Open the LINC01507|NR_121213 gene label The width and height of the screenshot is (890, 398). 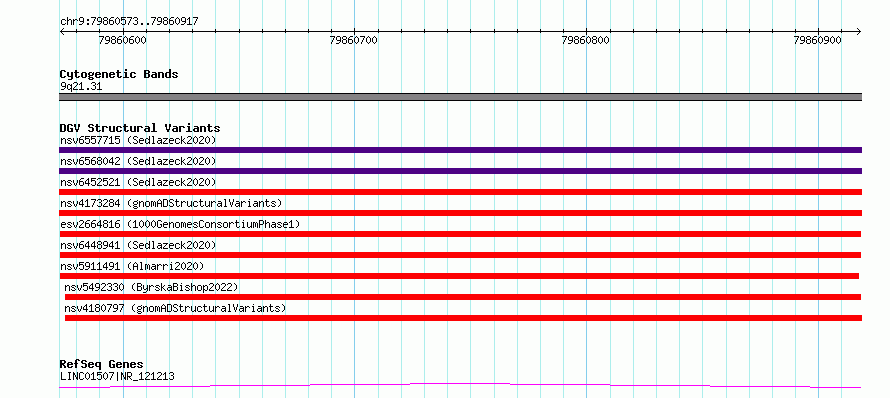click(x=117, y=376)
